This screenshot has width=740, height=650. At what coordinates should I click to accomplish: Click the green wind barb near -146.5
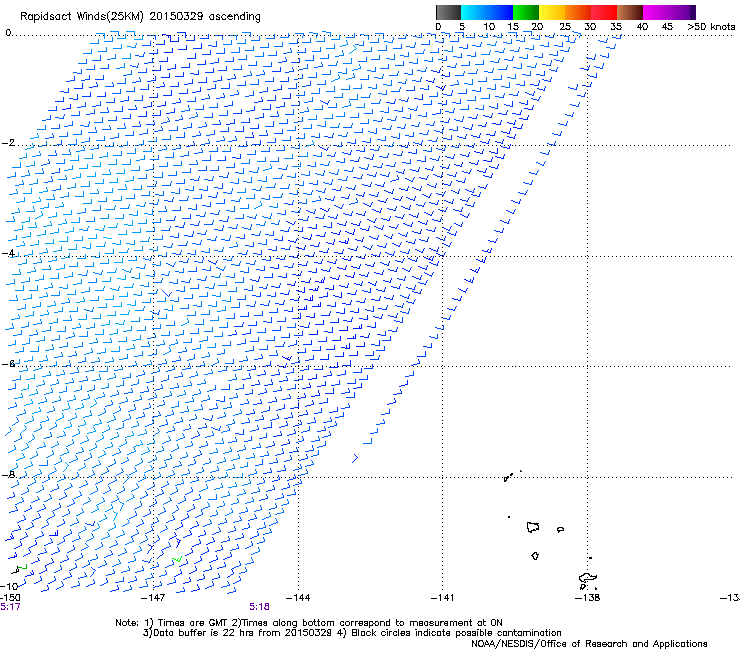coord(177,559)
